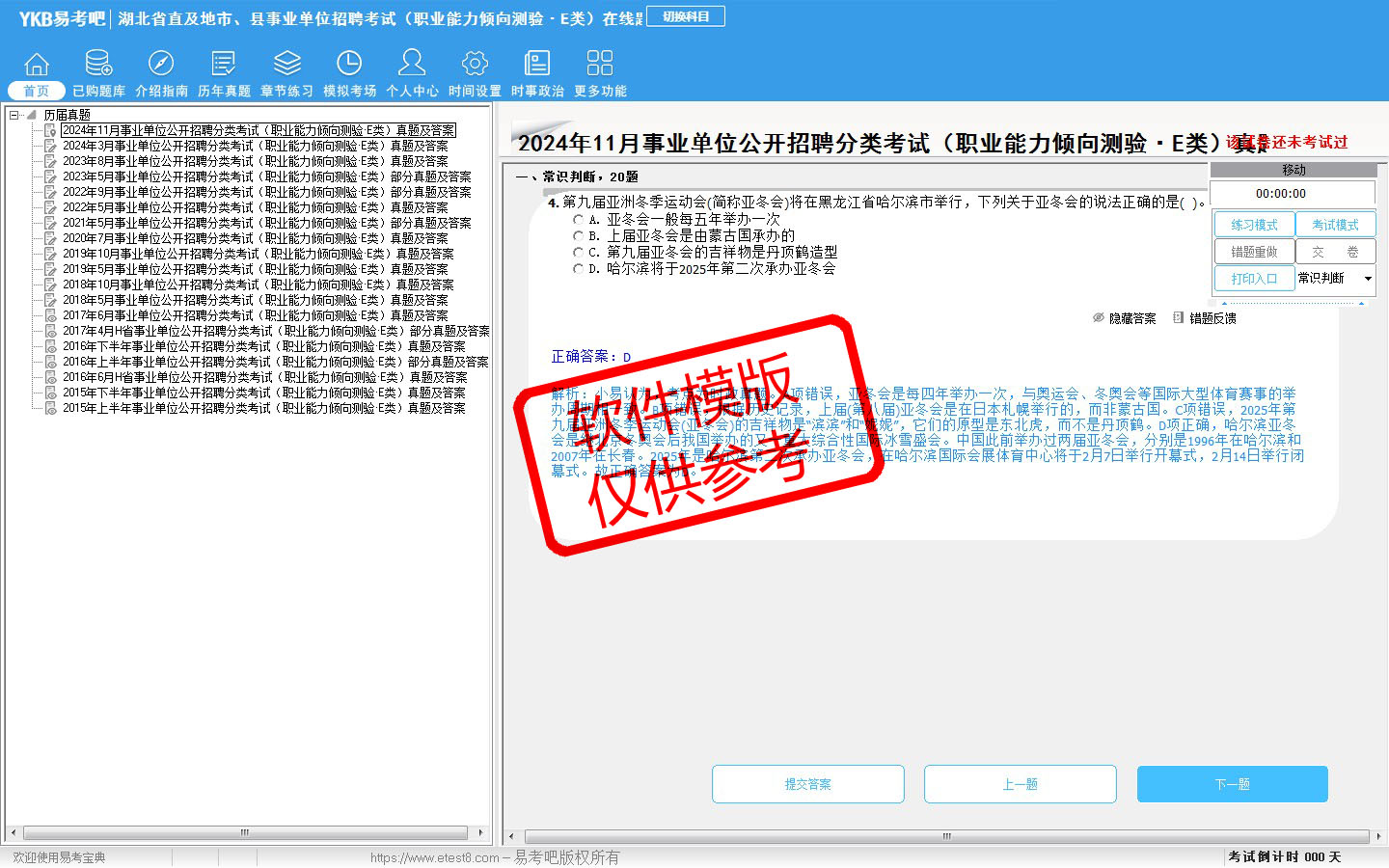Click 提交答案 submit answer button
Screen dimensions: 1389x868
(807, 784)
